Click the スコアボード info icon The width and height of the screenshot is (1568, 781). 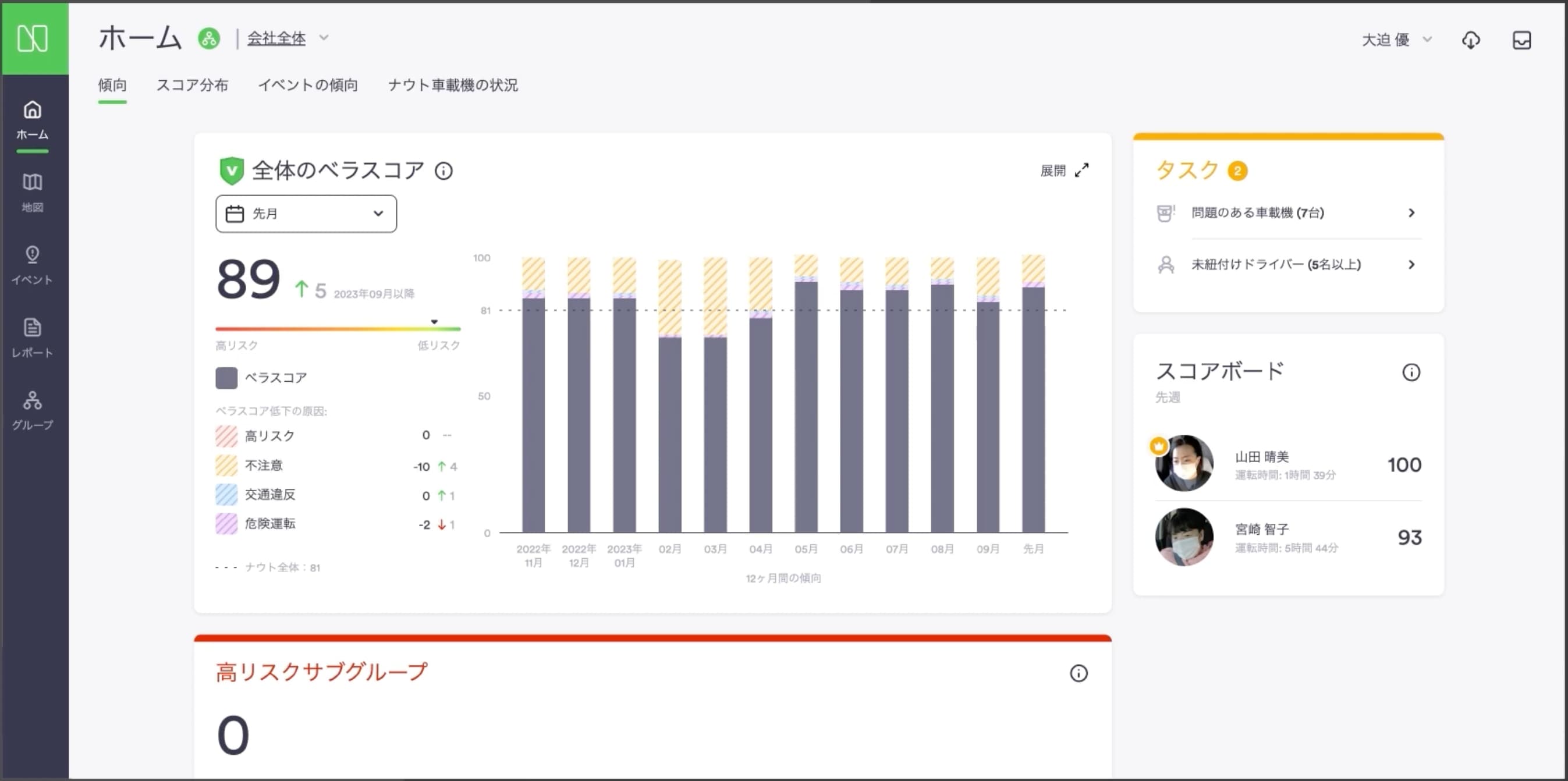(1410, 372)
